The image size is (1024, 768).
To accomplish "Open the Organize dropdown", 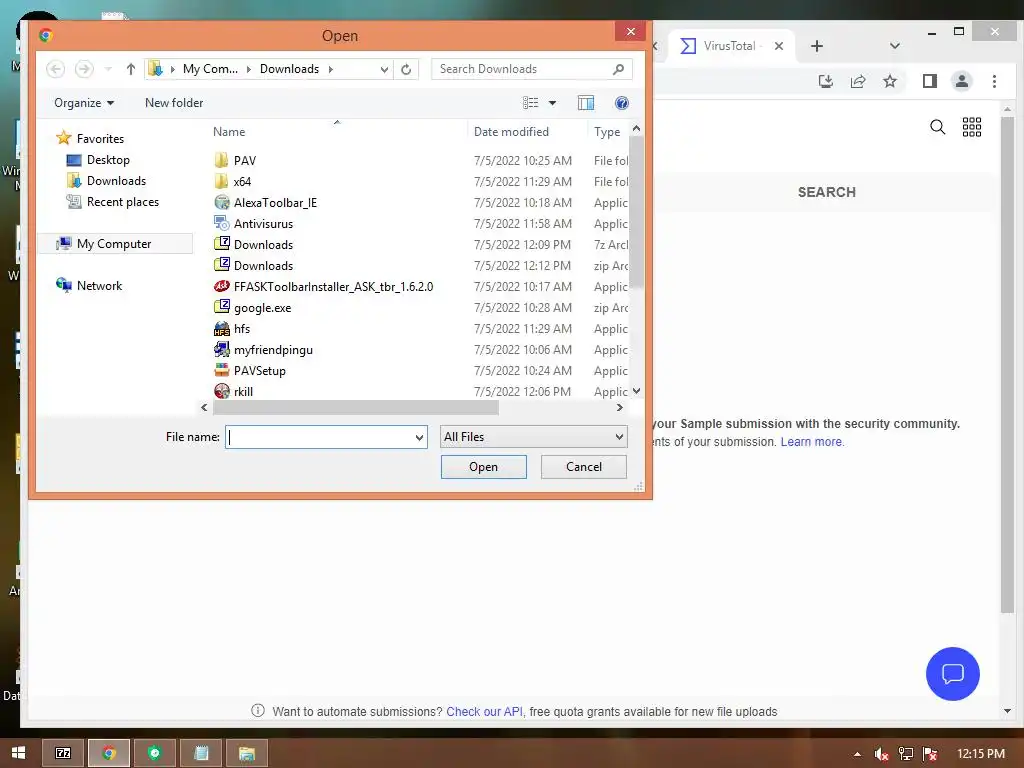I will [84, 103].
